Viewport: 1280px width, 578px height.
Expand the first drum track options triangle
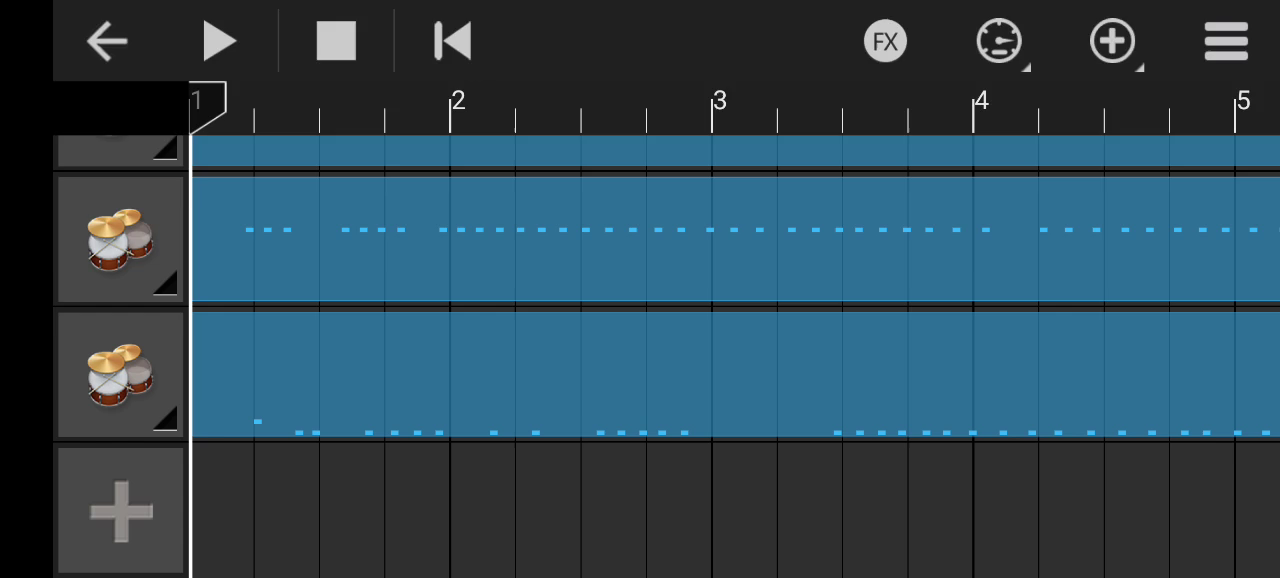[x=166, y=284]
